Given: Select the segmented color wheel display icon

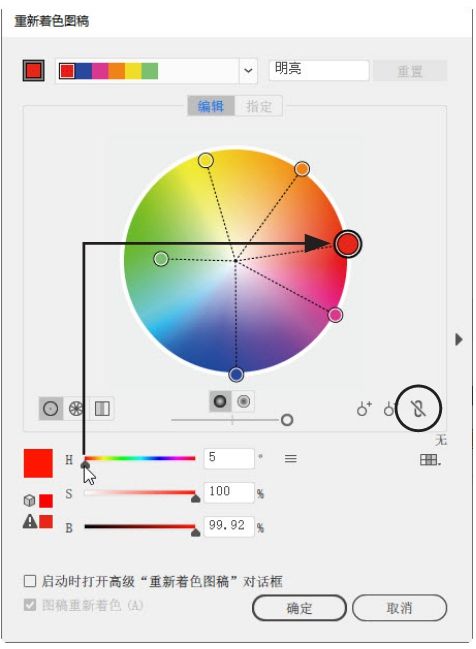Looking at the screenshot, I should click(x=76, y=409).
